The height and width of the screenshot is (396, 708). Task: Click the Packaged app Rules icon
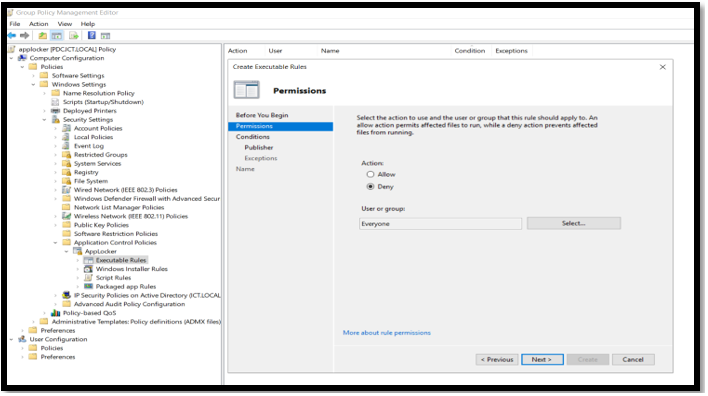click(x=88, y=287)
